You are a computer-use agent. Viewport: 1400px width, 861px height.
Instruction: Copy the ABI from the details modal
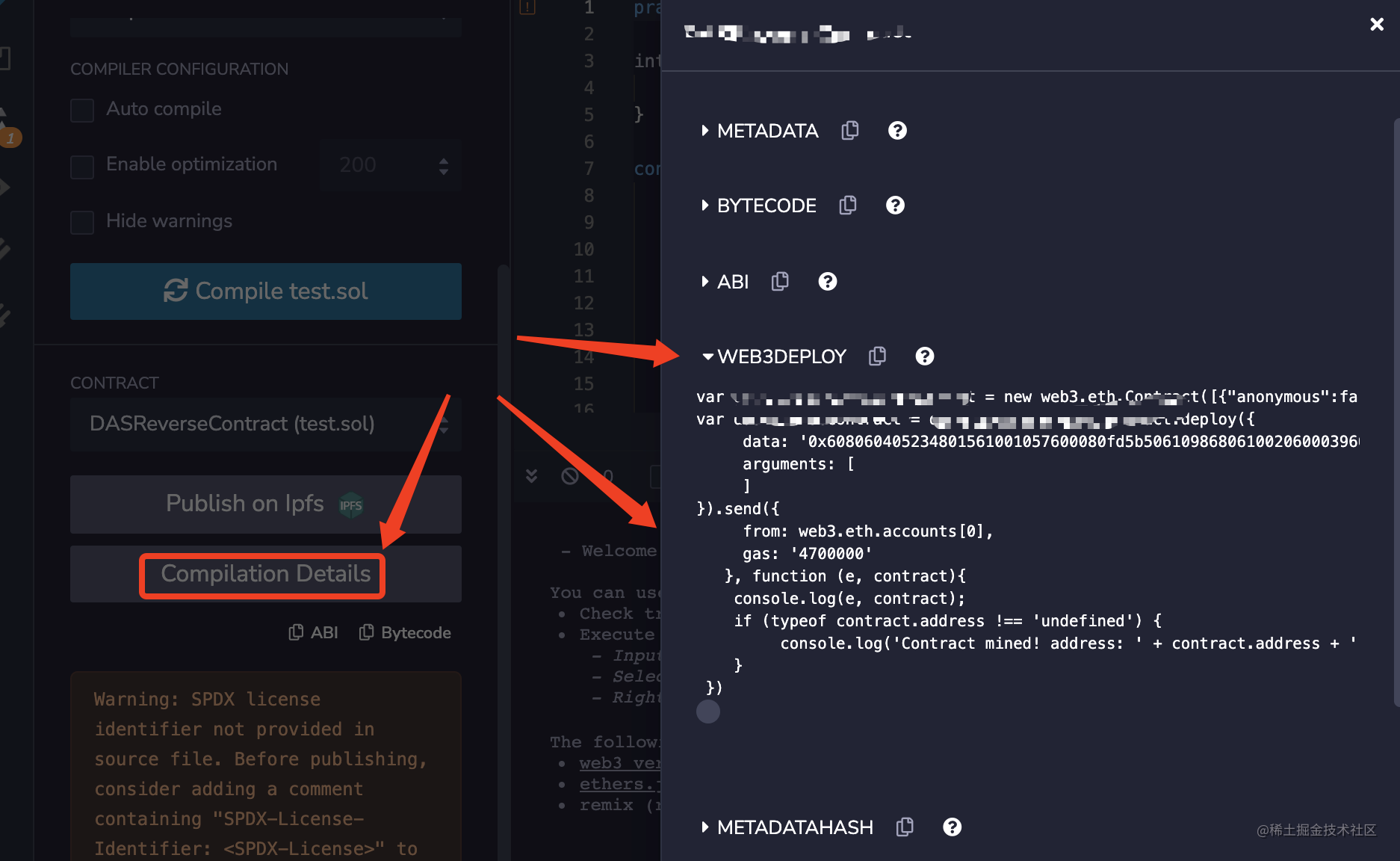point(780,282)
